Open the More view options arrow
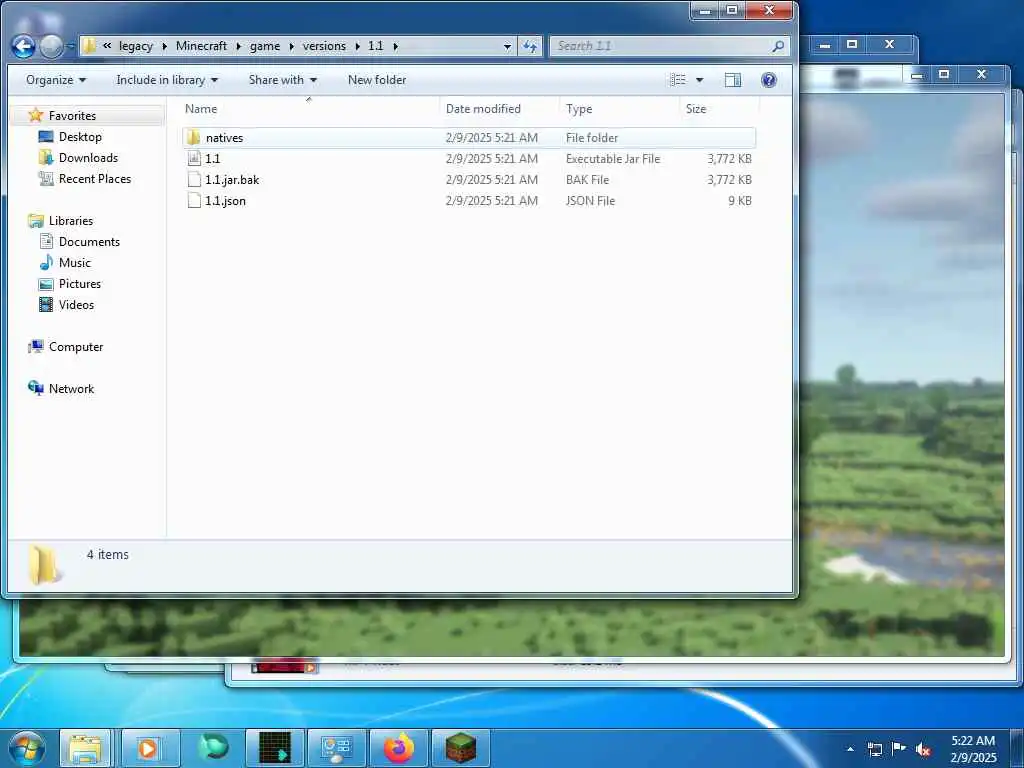The width and height of the screenshot is (1024, 768). click(699, 80)
